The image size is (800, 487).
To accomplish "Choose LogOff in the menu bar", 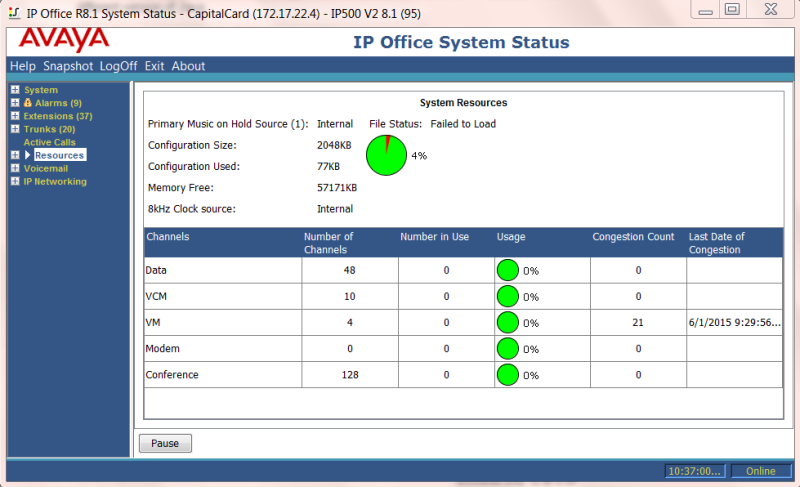I will coord(118,66).
